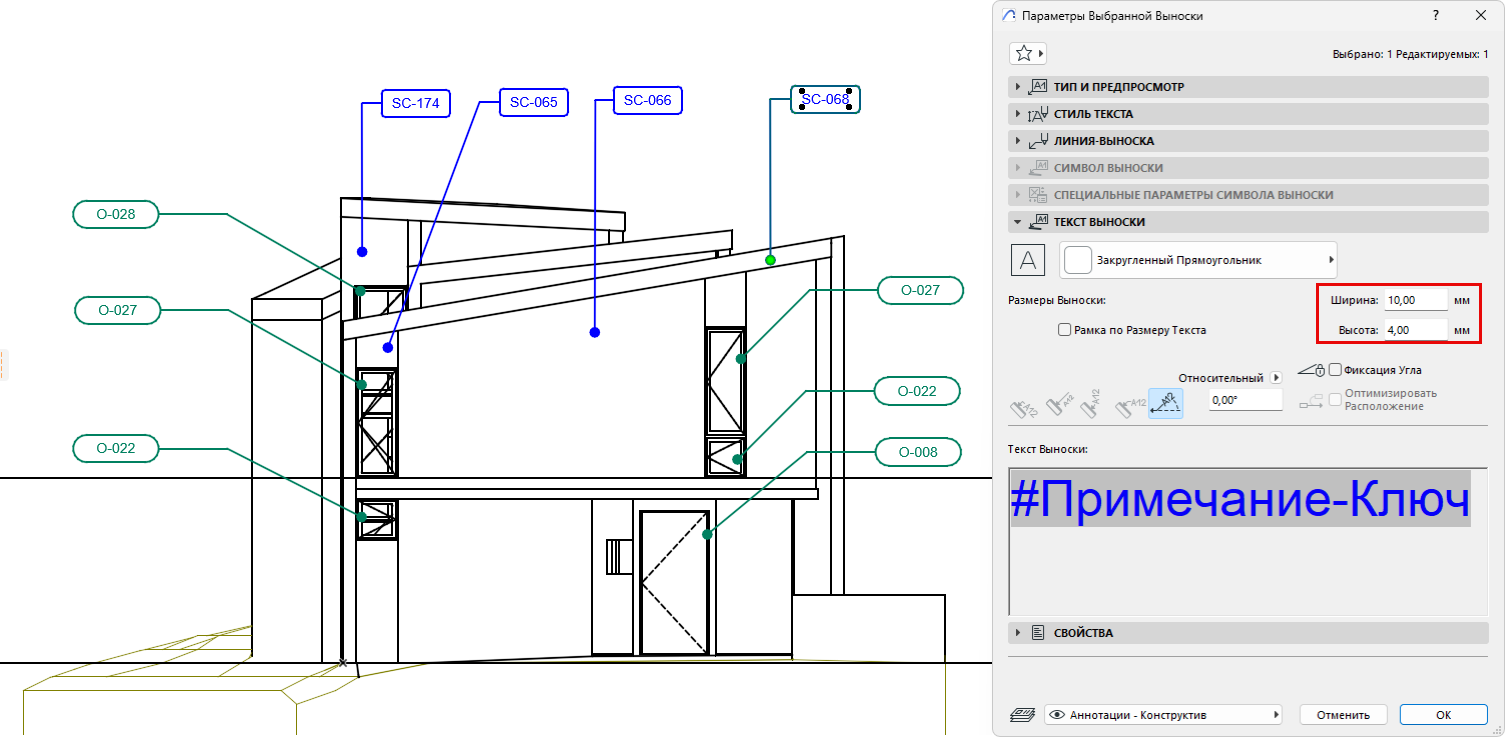Select the SC-066 label in drawing

[648, 100]
